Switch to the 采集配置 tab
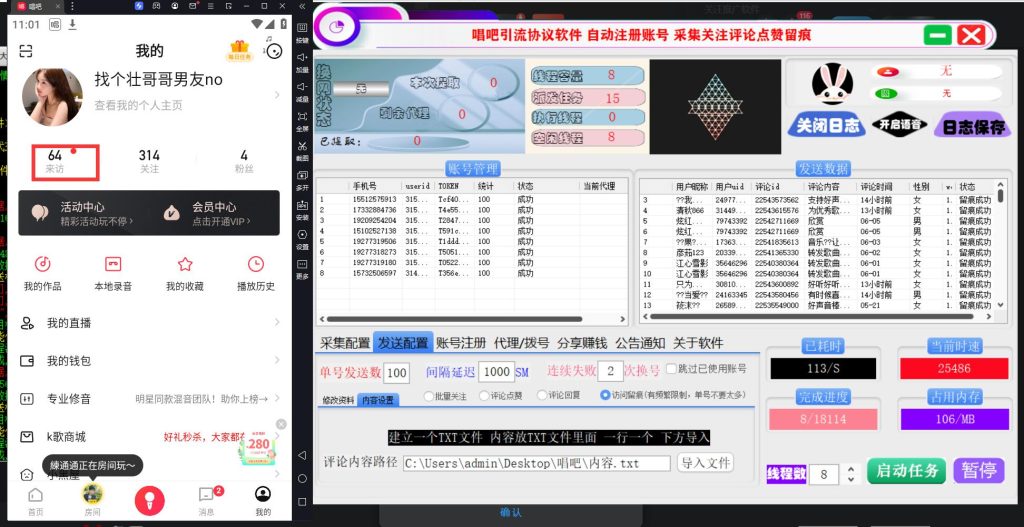The height and width of the screenshot is (527, 1024). (x=344, y=343)
